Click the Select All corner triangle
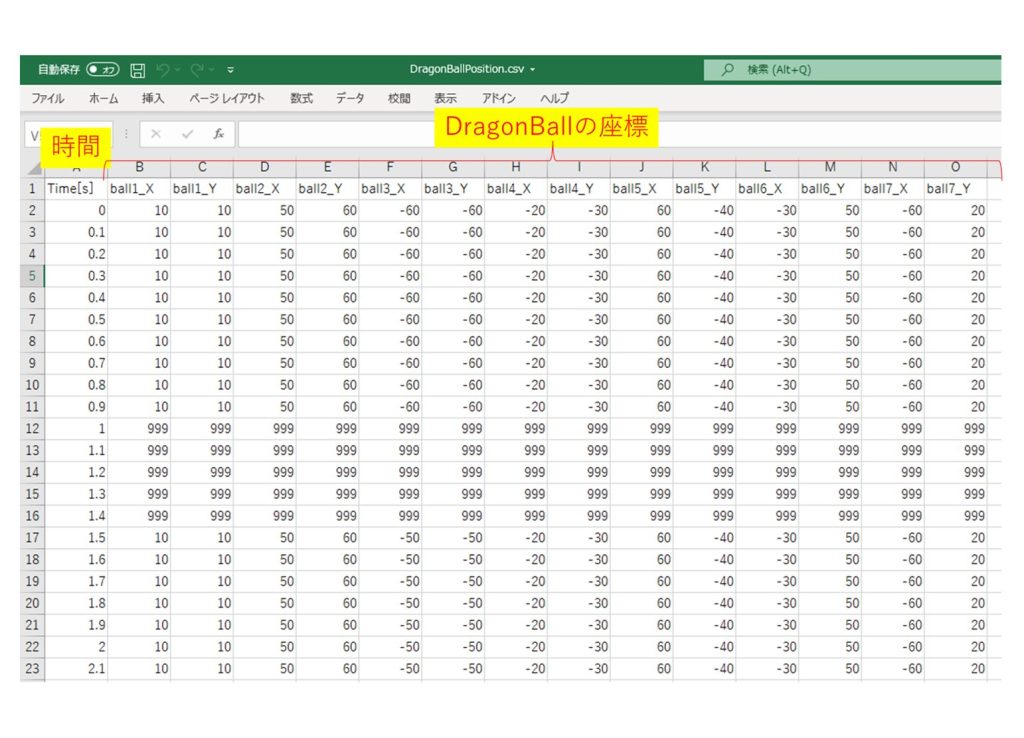The width and height of the screenshot is (1024, 738). (33, 169)
